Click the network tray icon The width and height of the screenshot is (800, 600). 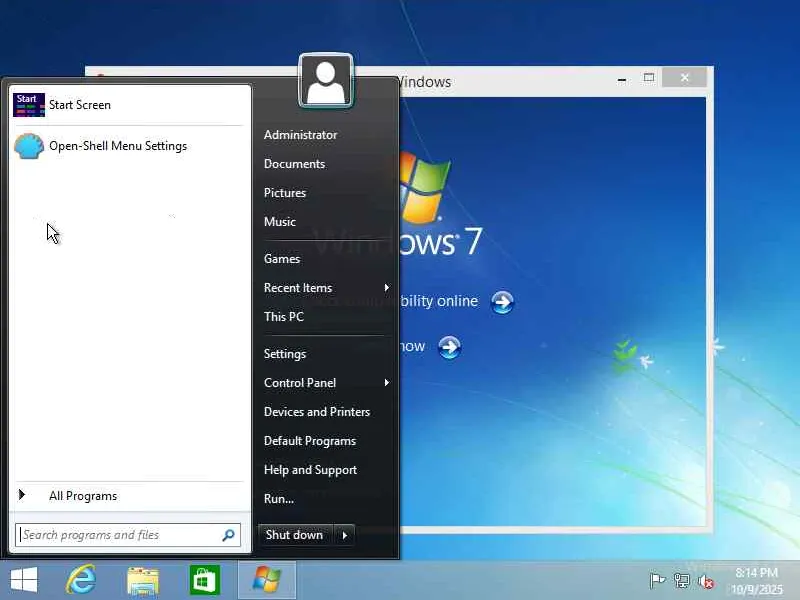pyautogui.click(x=682, y=581)
